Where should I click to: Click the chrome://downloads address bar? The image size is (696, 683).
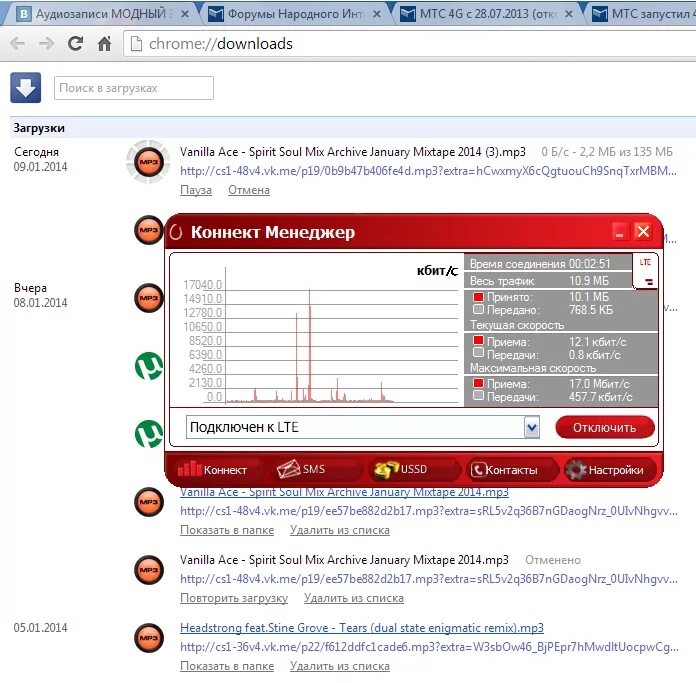pos(408,43)
